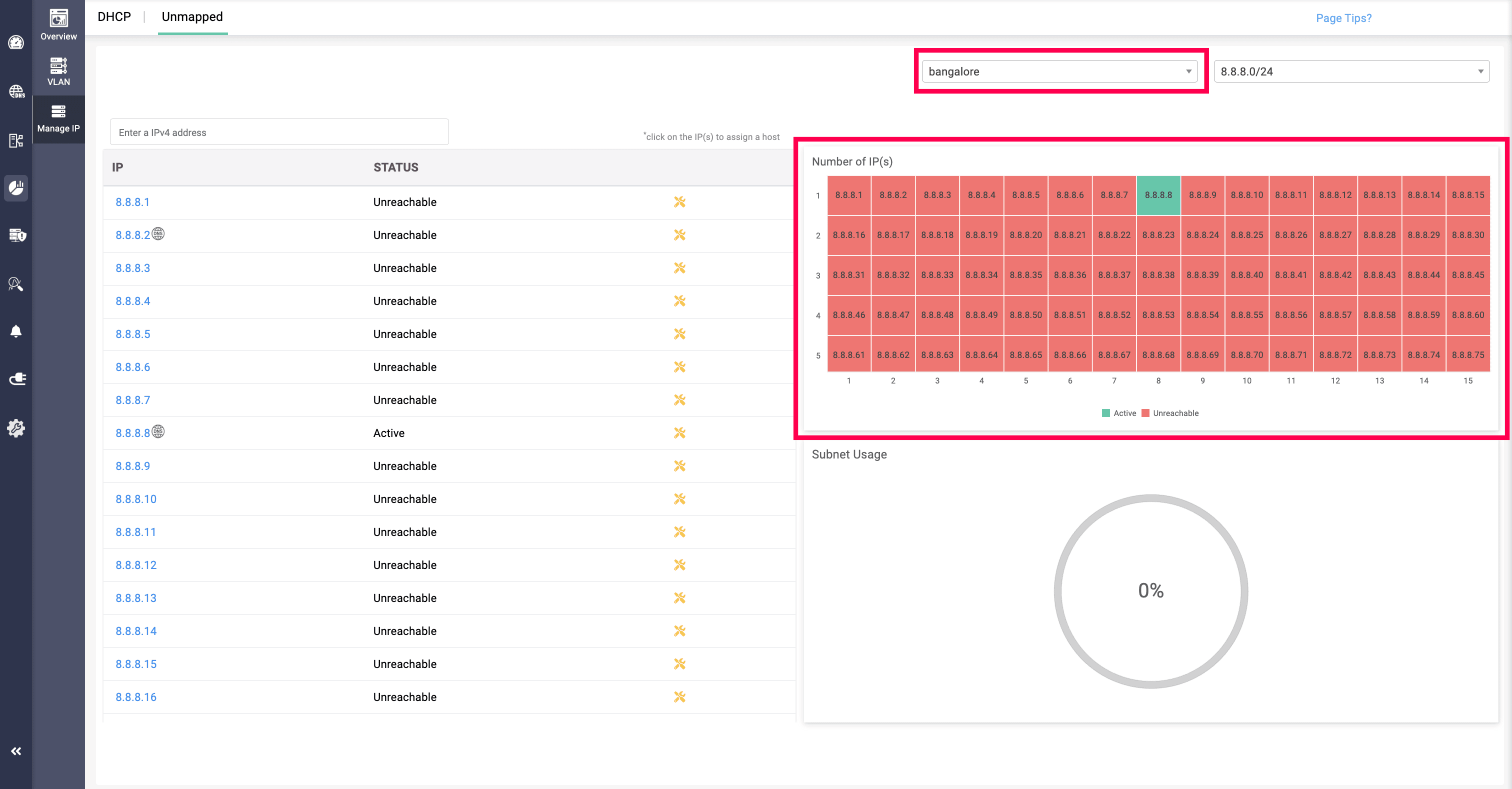
Task: Open the settings gear icon in sidebar
Action: tap(16, 428)
